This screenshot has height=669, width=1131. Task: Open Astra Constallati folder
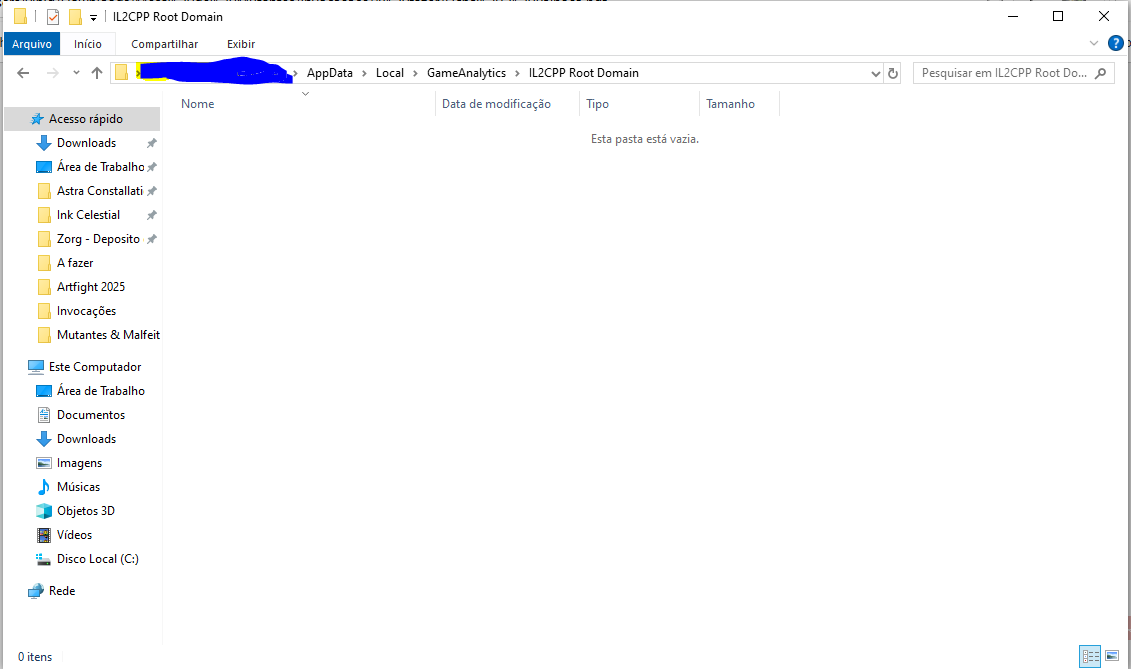pyautogui.click(x=100, y=191)
